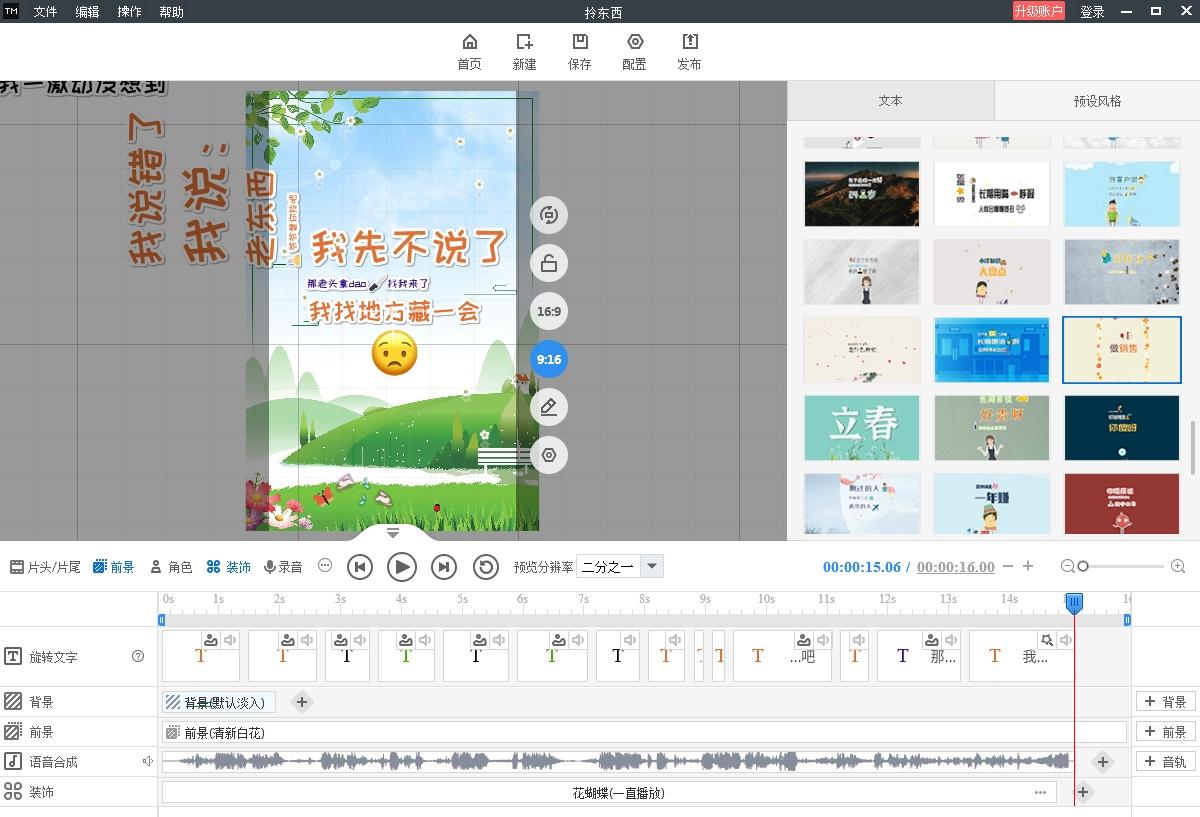Open 配置 settings icon
1200x817 pixels.
coord(634,51)
